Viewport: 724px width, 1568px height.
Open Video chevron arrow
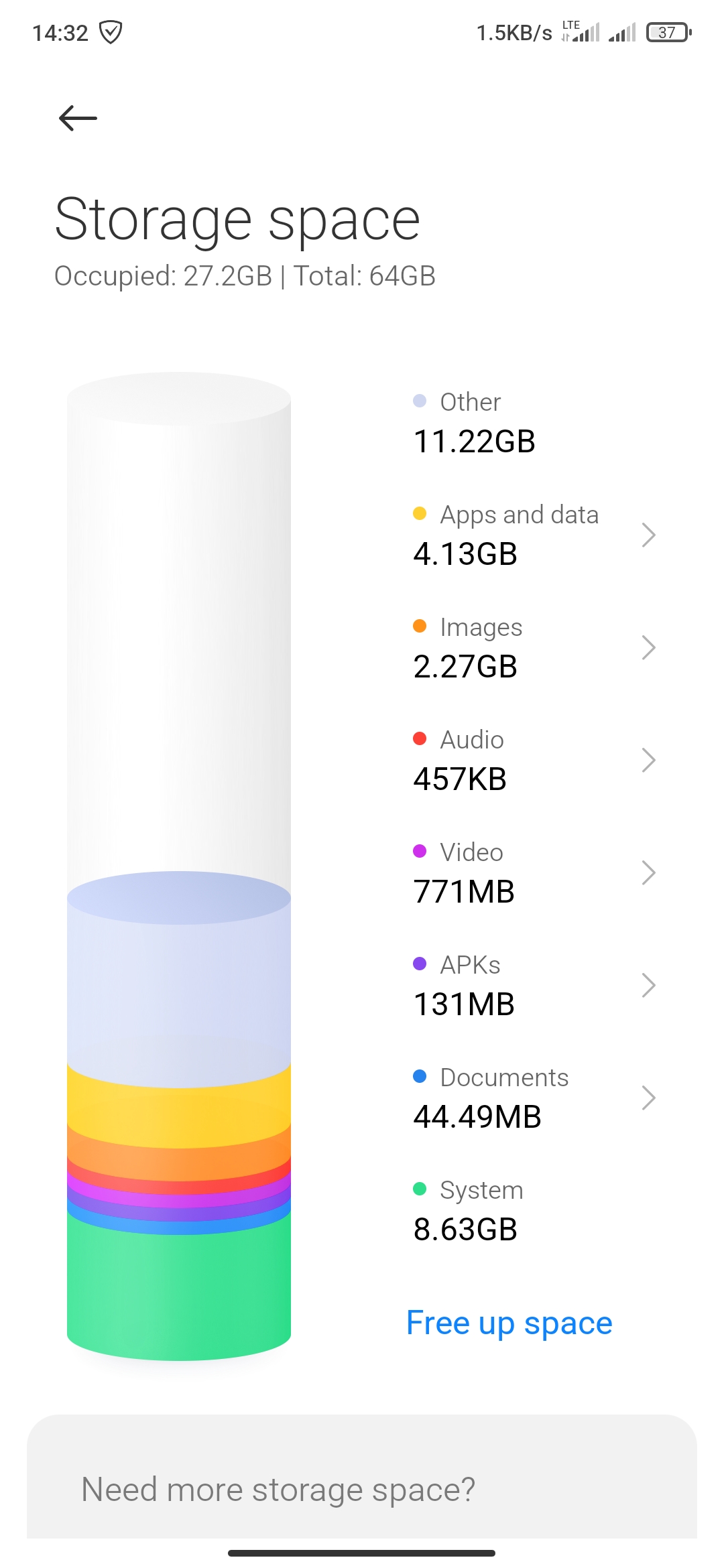click(648, 872)
